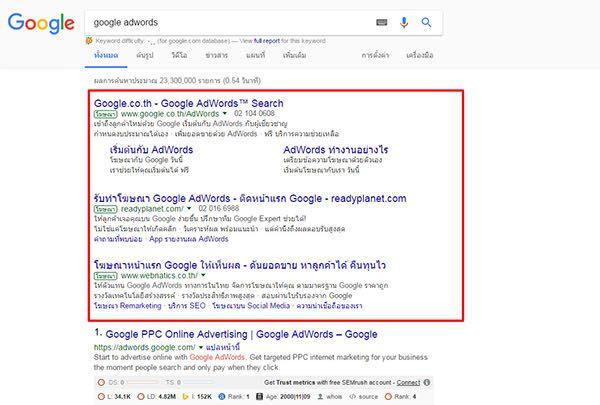Open the Google logo home link

41,23
